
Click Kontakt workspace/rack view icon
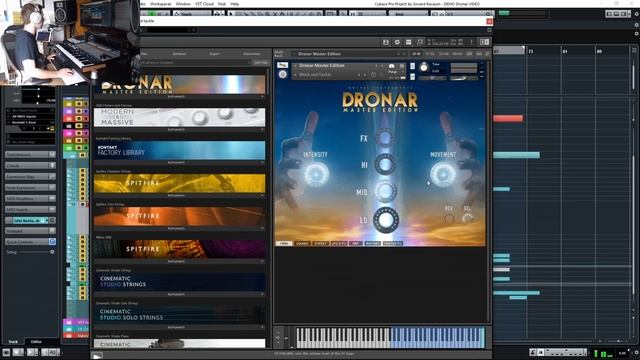pyautogui.click(x=409, y=42)
